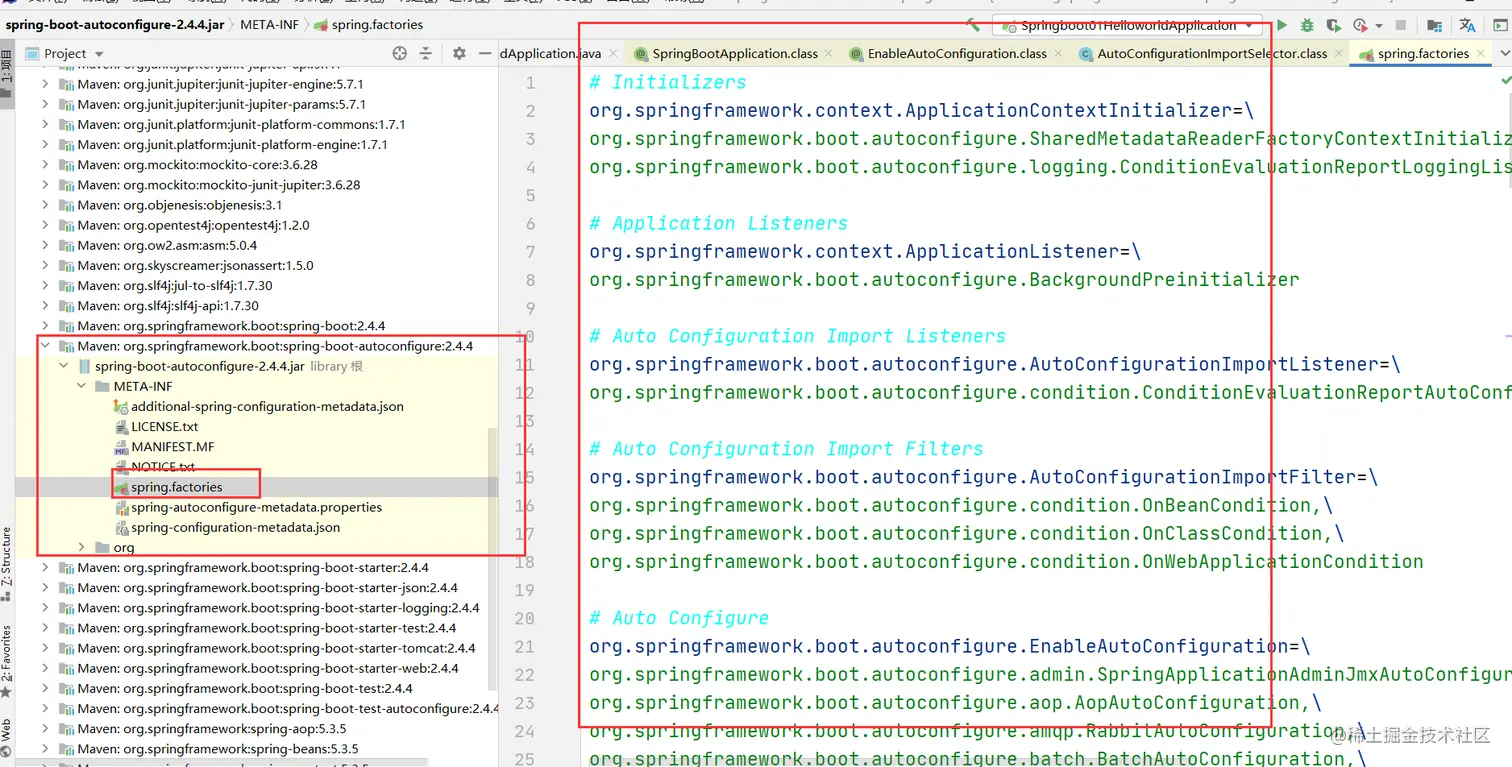Image resolution: width=1512 pixels, height=767 pixels.
Task: Click spring.factories in the navigation breadcrumb
Action: pyautogui.click(x=369, y=24)
